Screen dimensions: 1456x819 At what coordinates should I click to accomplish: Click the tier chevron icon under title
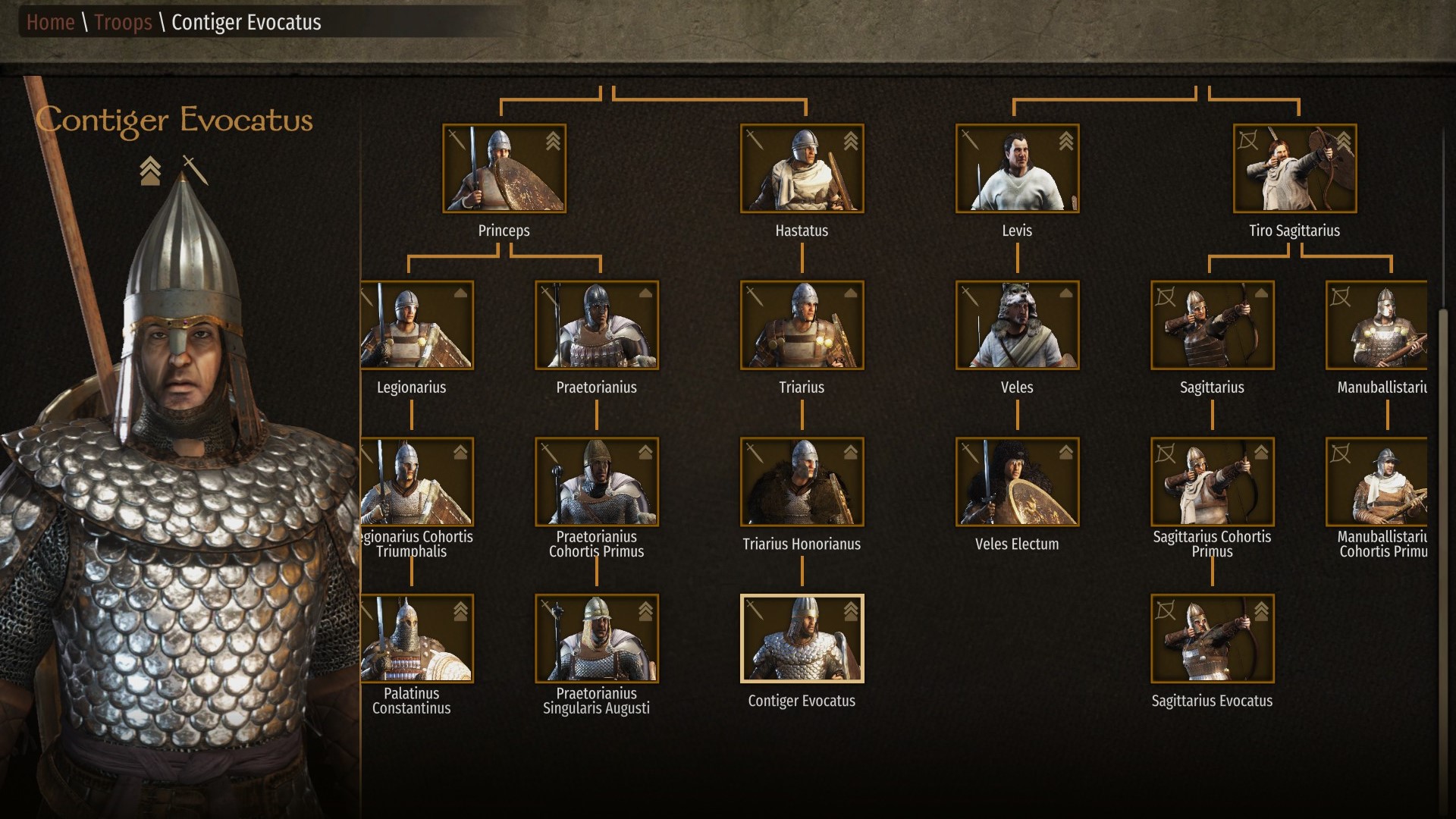click(x=150, y=171)
